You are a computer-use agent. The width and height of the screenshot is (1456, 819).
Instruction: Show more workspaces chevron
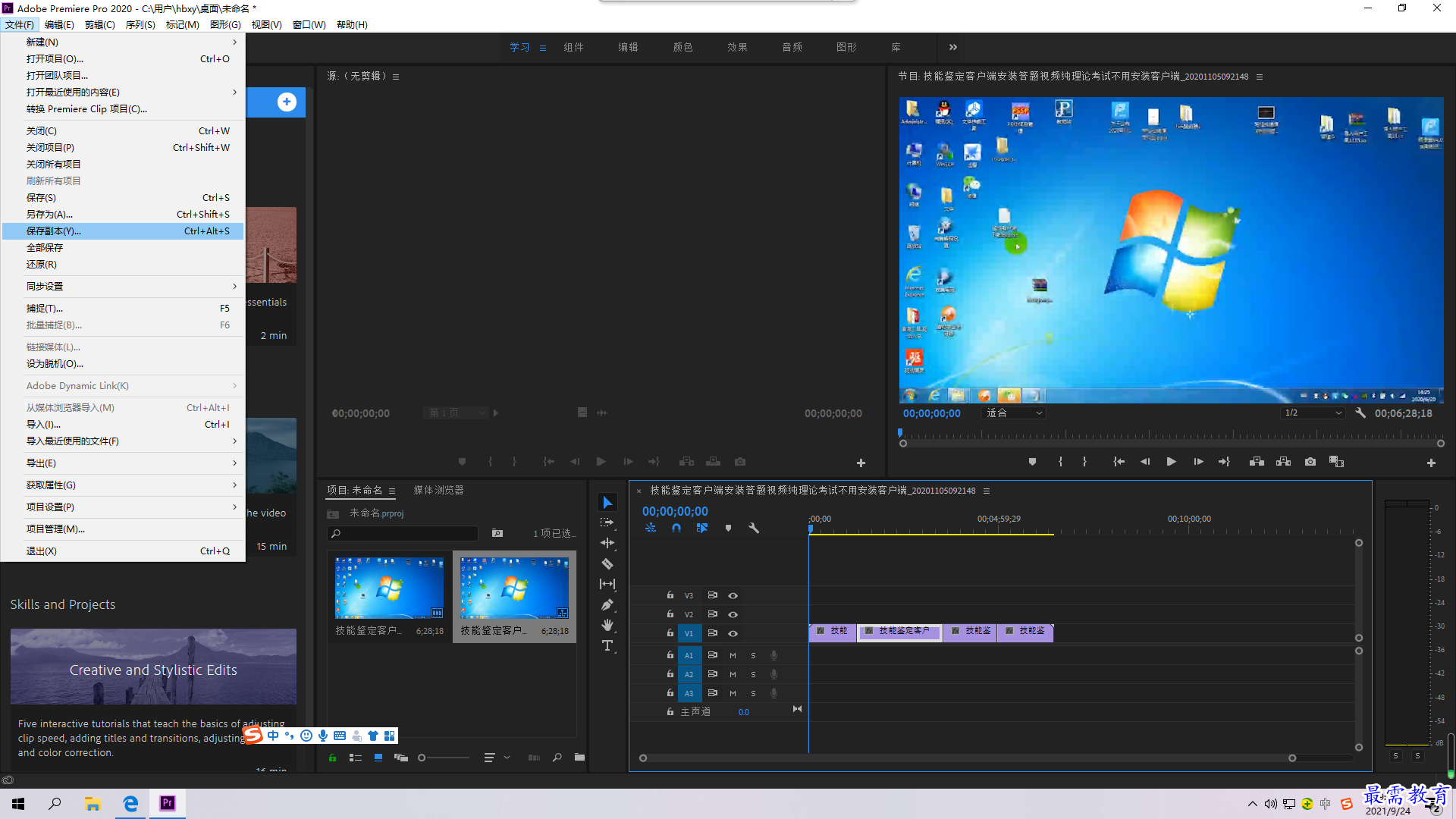pos(953,47)
